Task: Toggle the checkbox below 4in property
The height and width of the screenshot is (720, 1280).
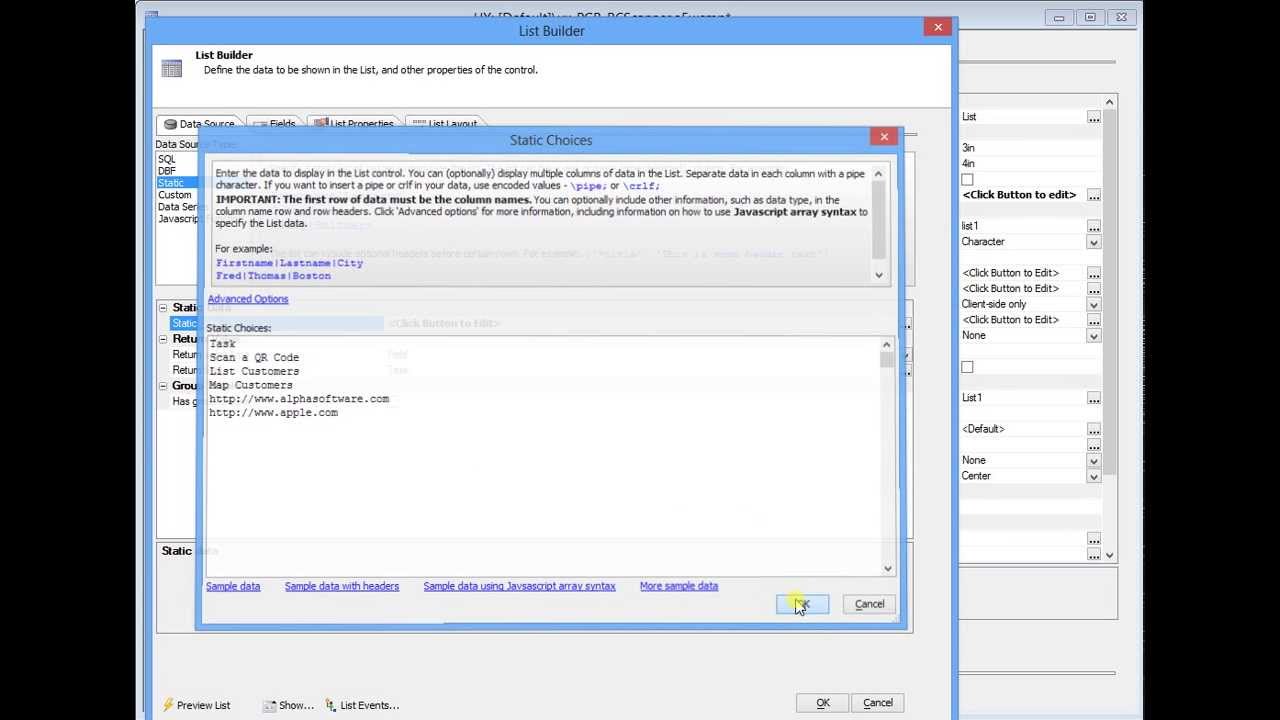Action: [x=967, y=180]
